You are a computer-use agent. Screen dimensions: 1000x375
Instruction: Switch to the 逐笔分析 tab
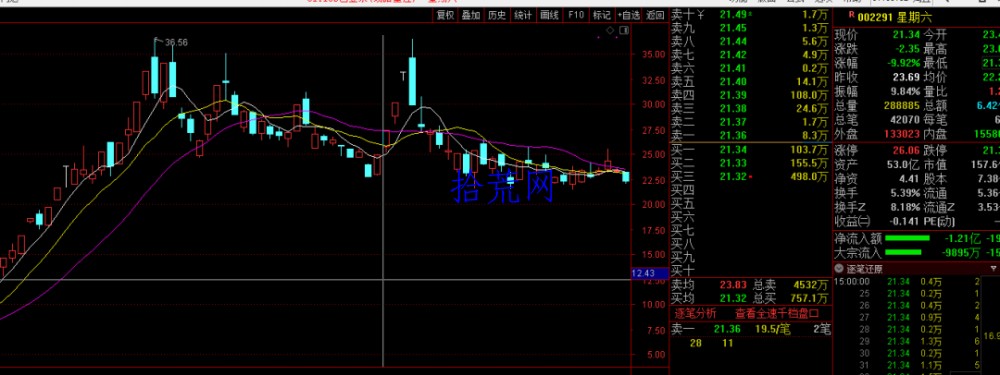(x=695, y=313)
